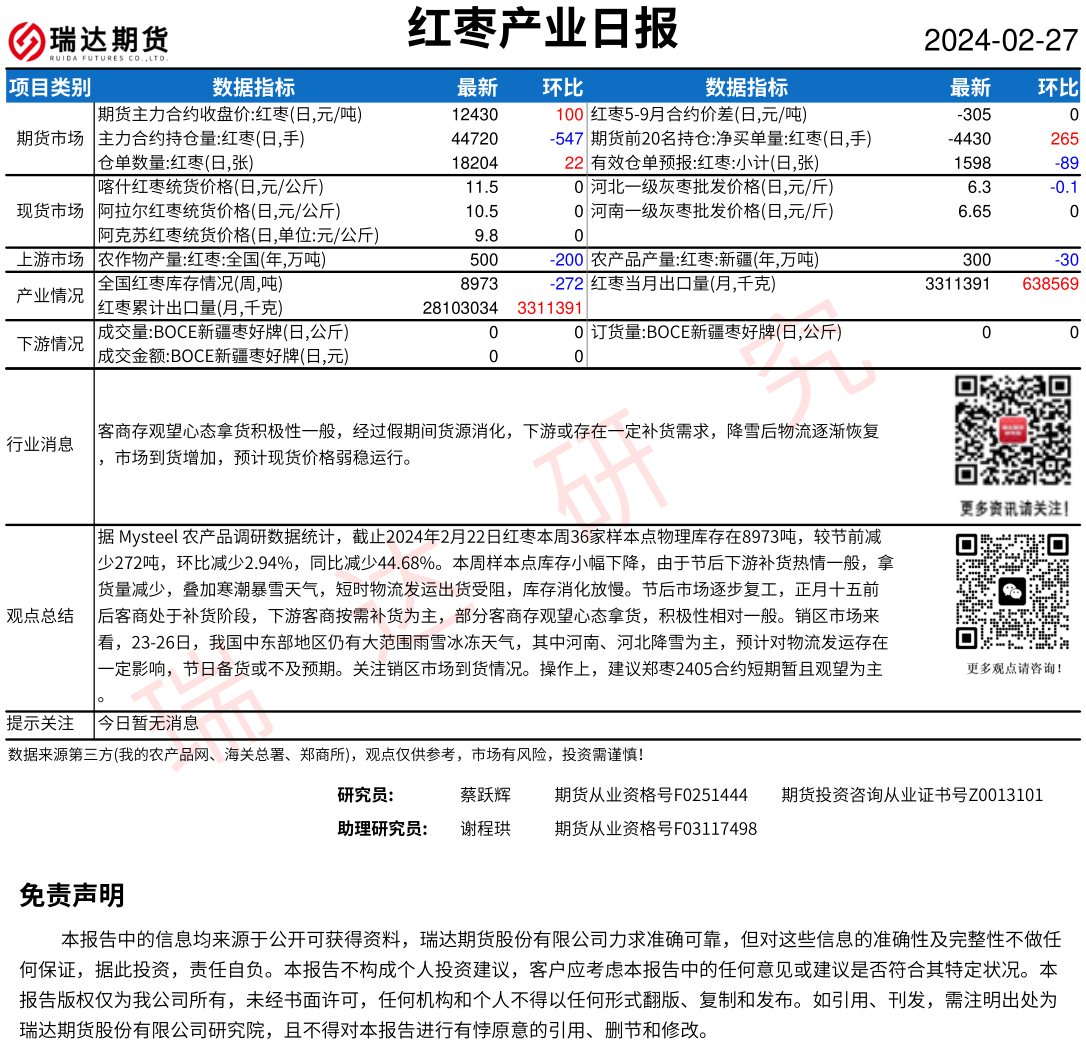1086x1043 pixels.
Task: Click the report date 2024-02-27
Action: coord(1000,41)
